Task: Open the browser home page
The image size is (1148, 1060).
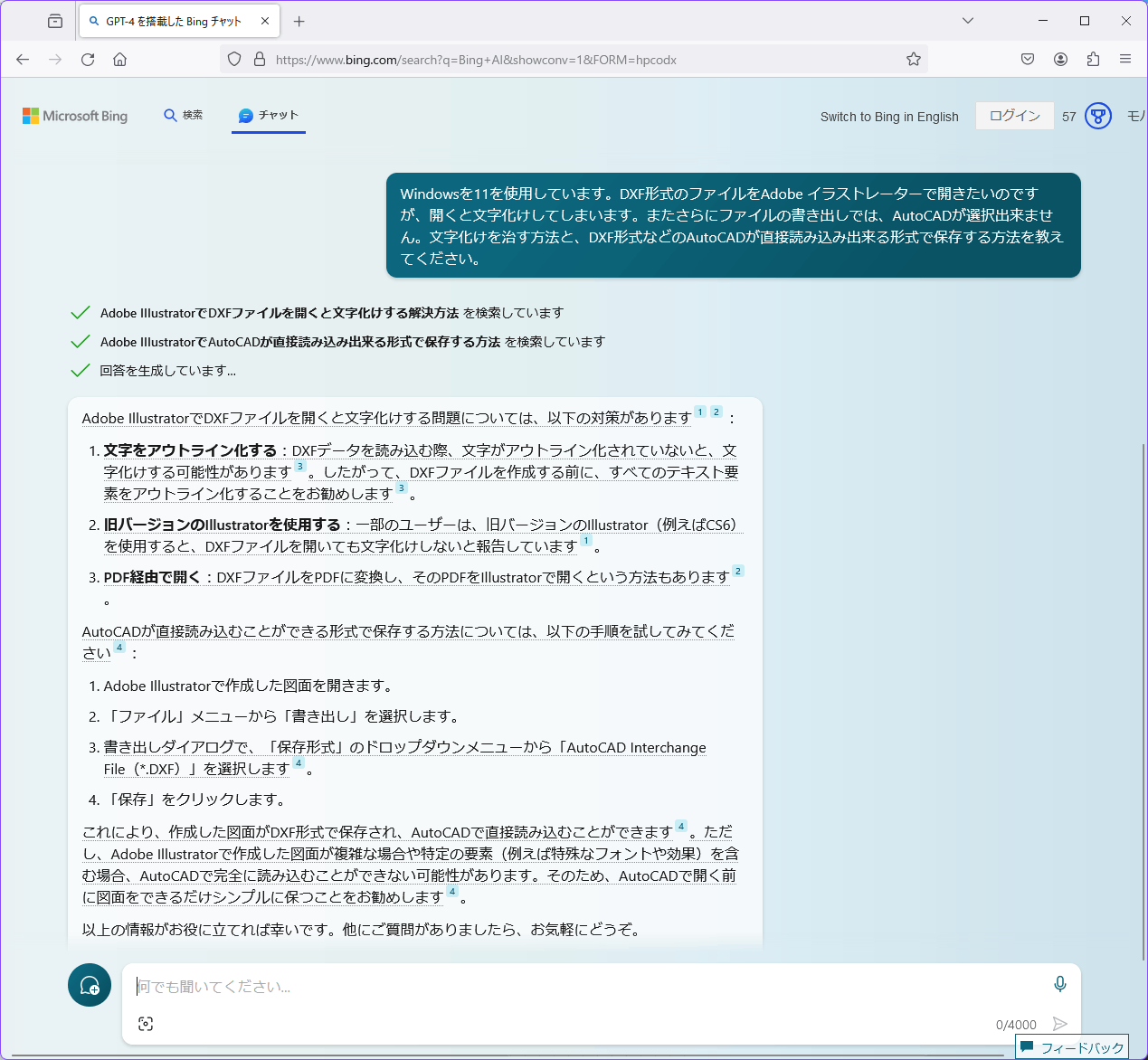Action: tap(119, 60)
